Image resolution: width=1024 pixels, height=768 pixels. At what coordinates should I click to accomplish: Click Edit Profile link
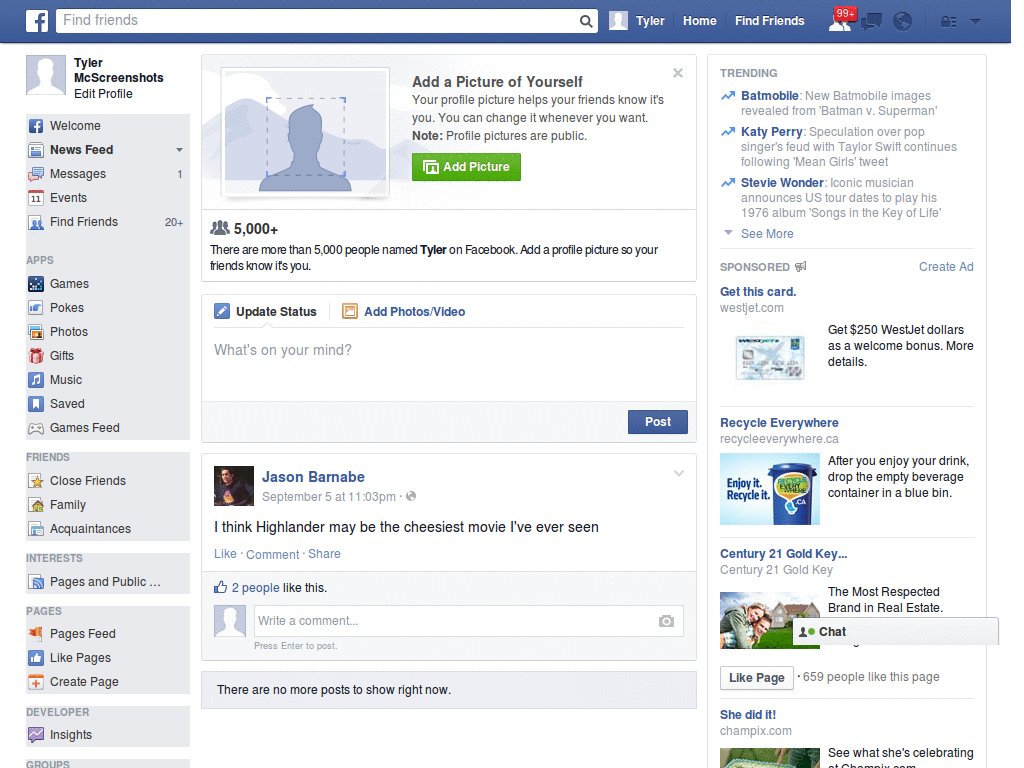pos(103,94)
